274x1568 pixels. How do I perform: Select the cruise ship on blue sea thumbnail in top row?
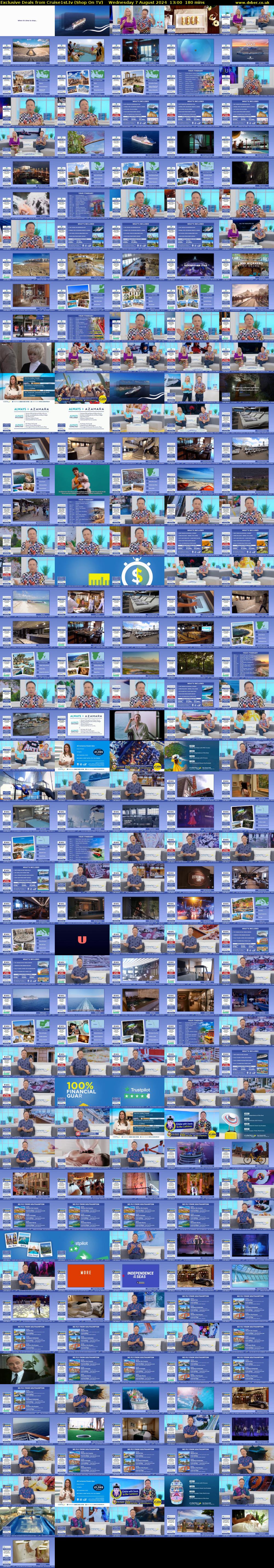point(82,21)
